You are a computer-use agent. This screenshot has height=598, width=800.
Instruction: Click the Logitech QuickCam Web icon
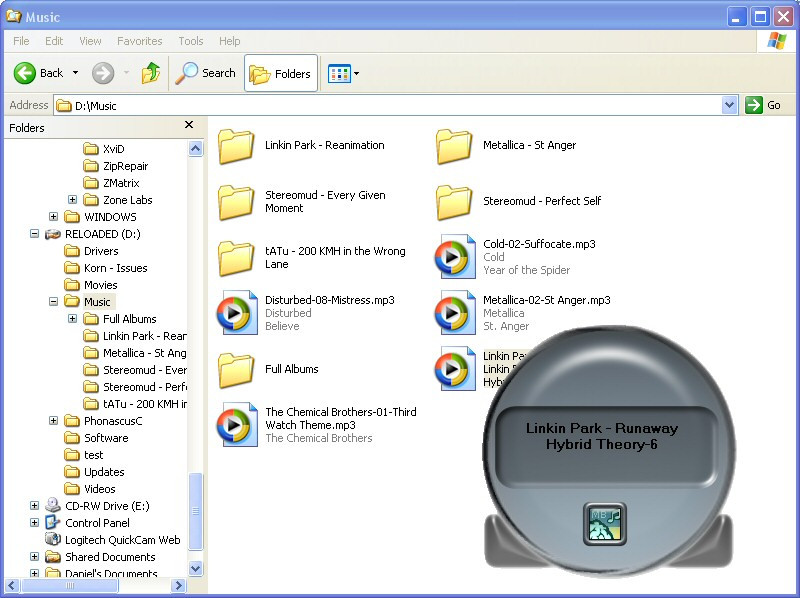click(x=53, y=539)
